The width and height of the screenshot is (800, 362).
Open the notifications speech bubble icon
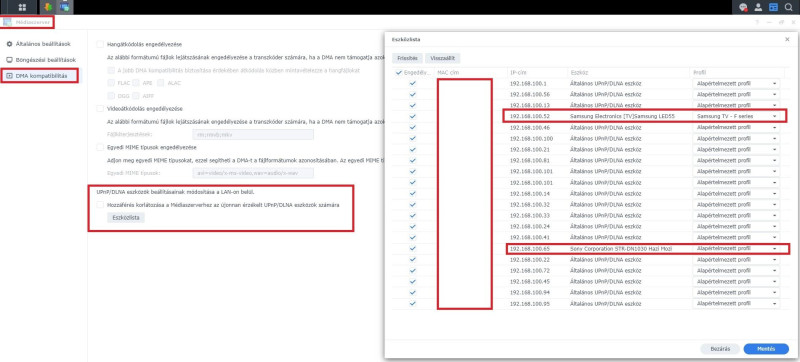point(744,7)
